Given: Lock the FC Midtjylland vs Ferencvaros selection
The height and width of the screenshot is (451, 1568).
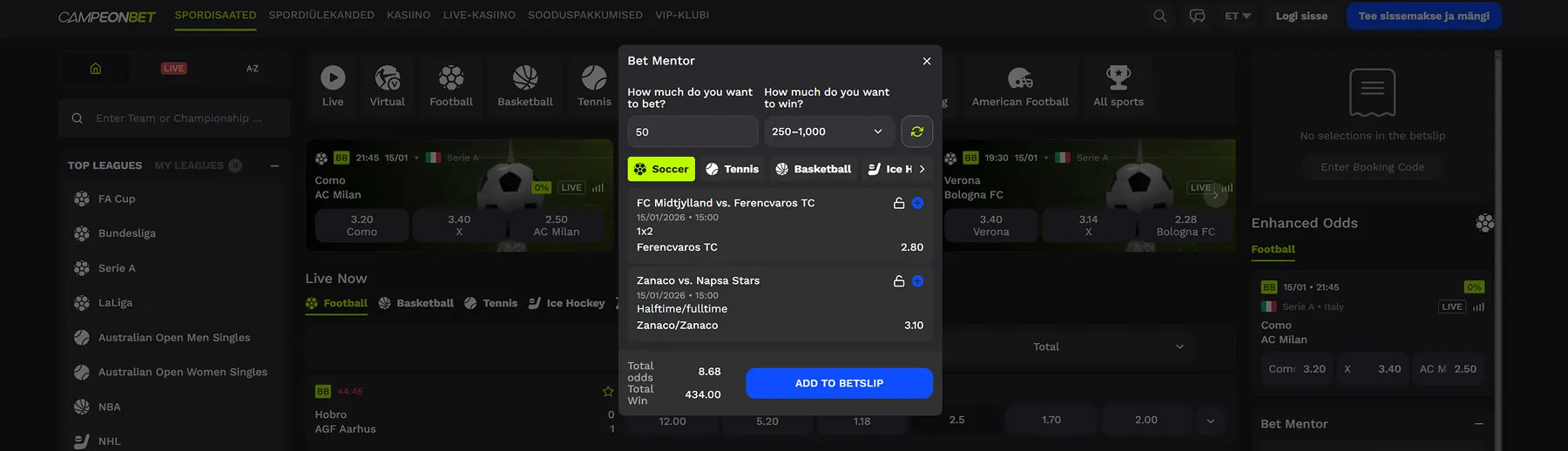Looking at the screenshot, I should coord(898,203).
